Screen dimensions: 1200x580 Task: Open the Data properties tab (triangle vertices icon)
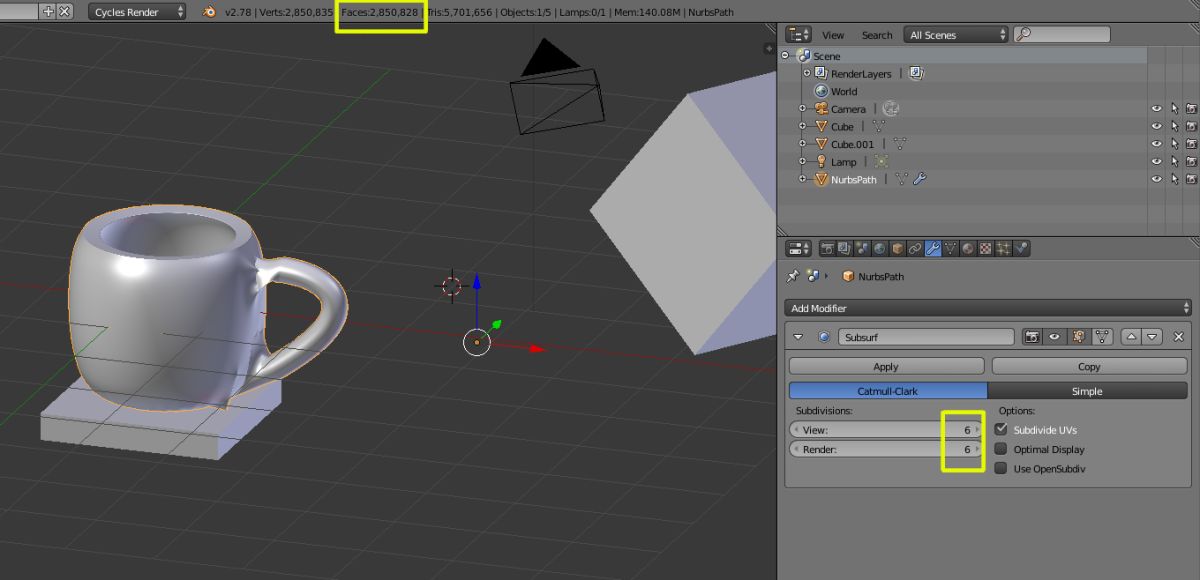click(950, 249)
